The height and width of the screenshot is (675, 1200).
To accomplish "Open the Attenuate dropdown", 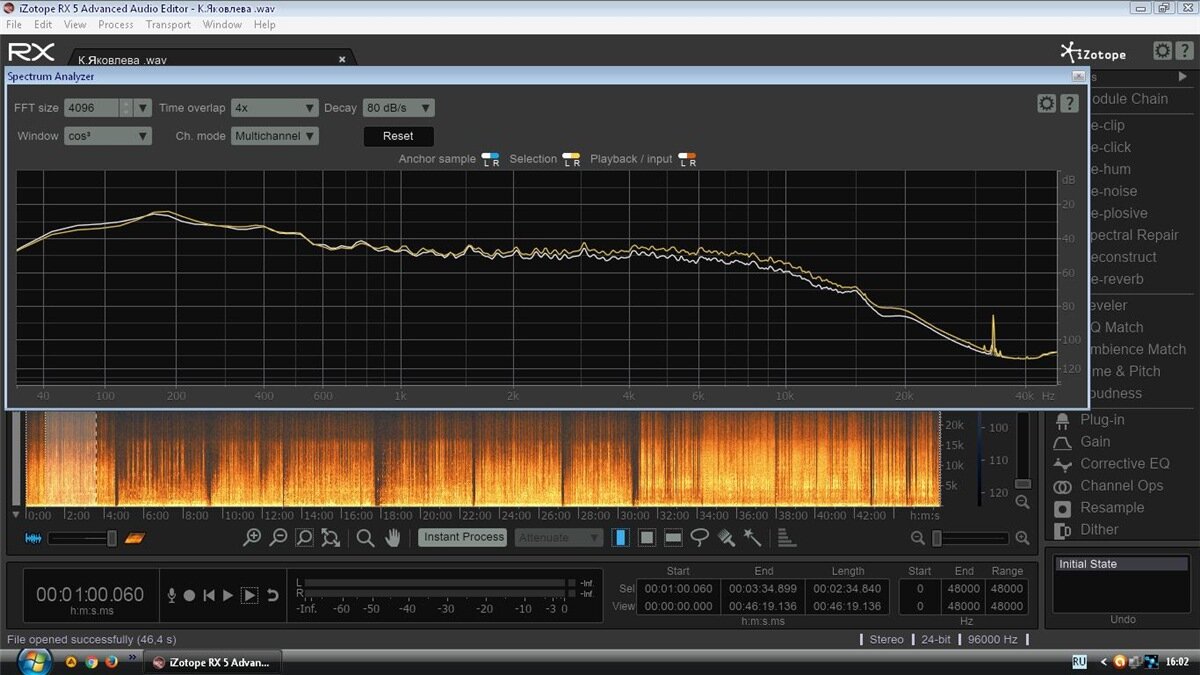I will (560, 538).
